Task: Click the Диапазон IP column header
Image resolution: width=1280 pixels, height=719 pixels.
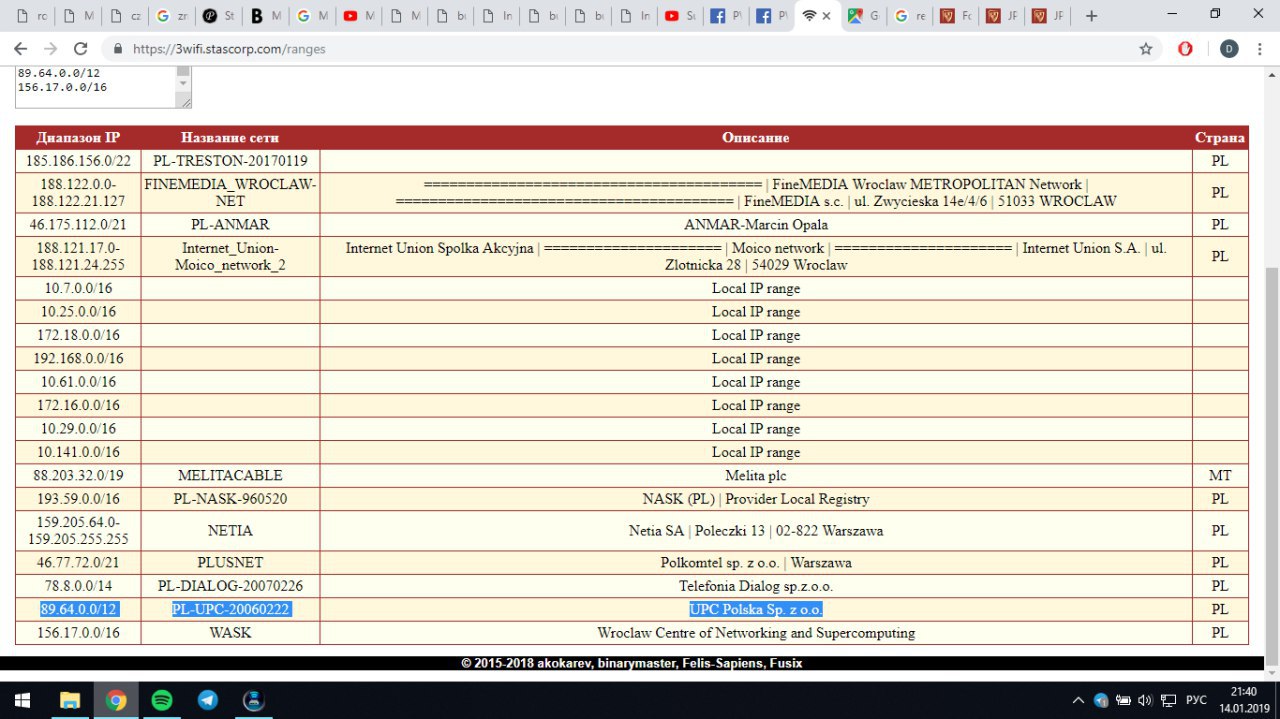Action: (x=78, y=138)
